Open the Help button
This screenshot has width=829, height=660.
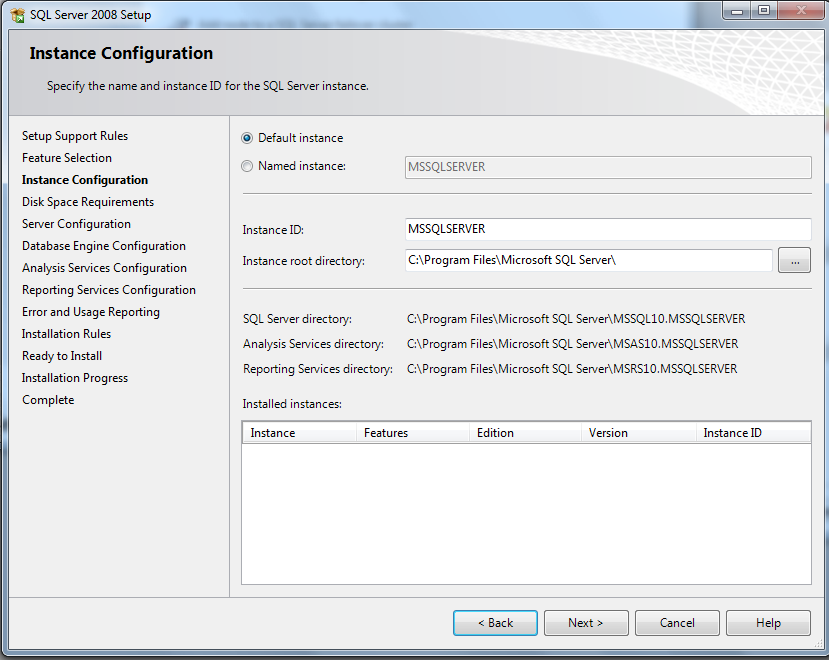click(x=768, y=623)
